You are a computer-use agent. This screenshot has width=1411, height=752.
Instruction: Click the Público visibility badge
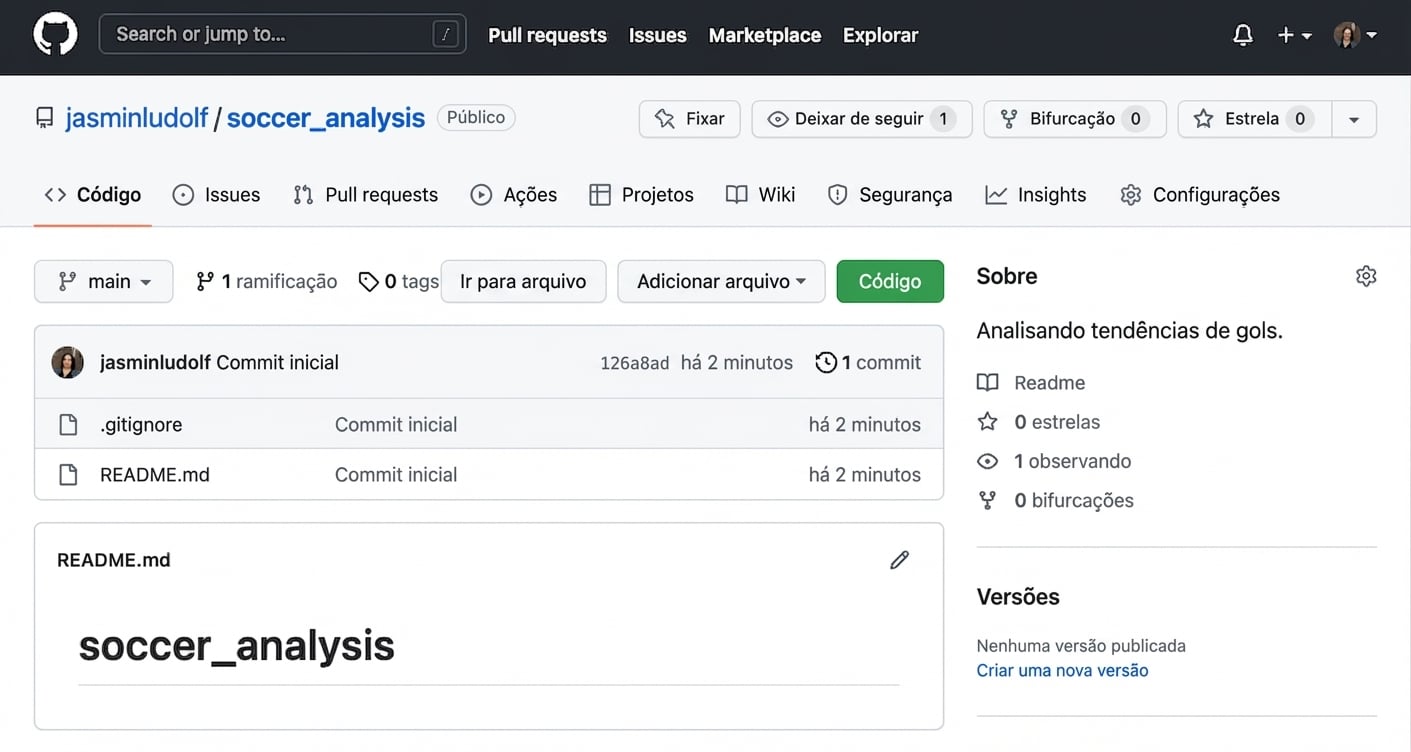pyautogui.click(x=476, y=118)
